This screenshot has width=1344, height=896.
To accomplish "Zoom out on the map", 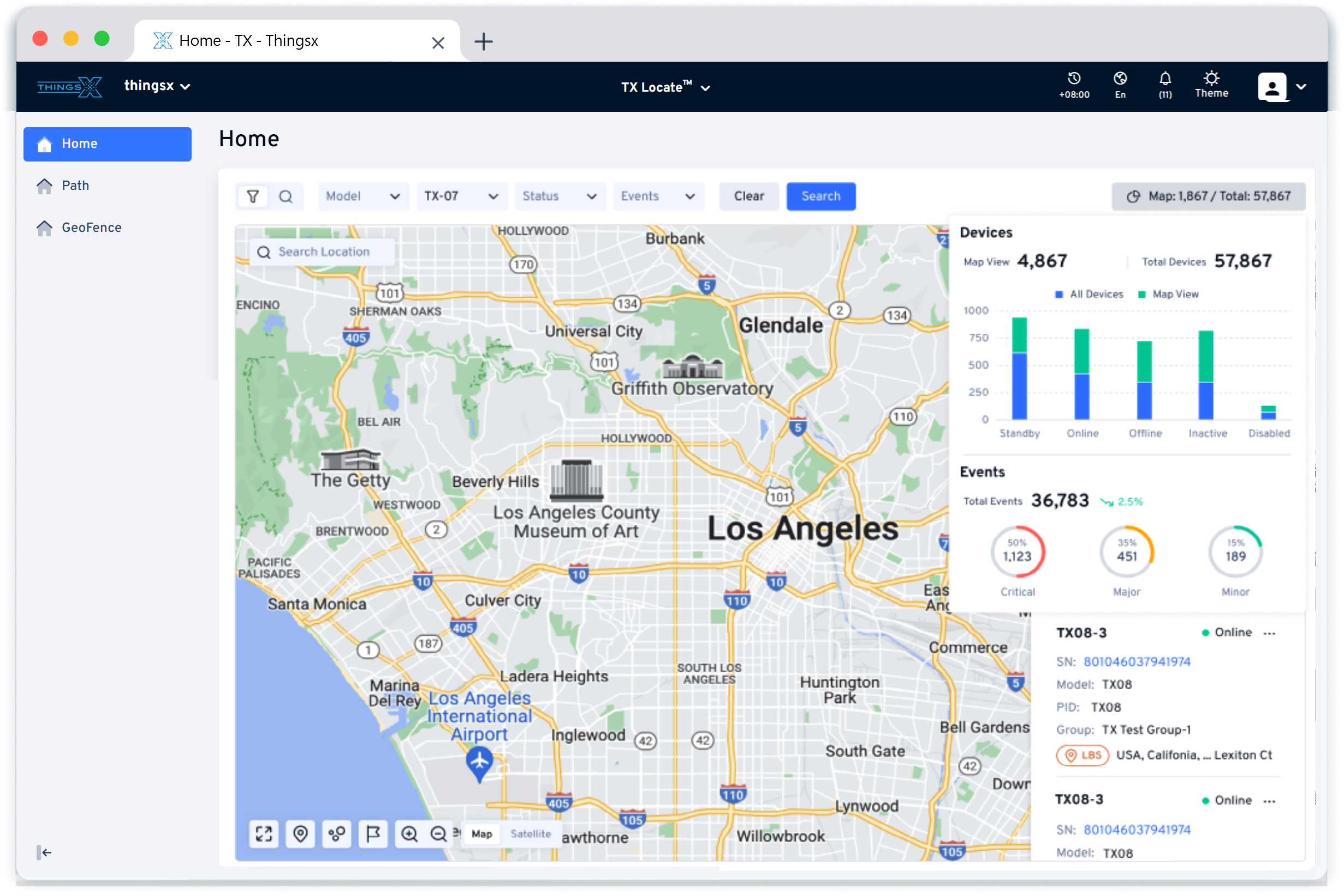I will tap(438, 834).
